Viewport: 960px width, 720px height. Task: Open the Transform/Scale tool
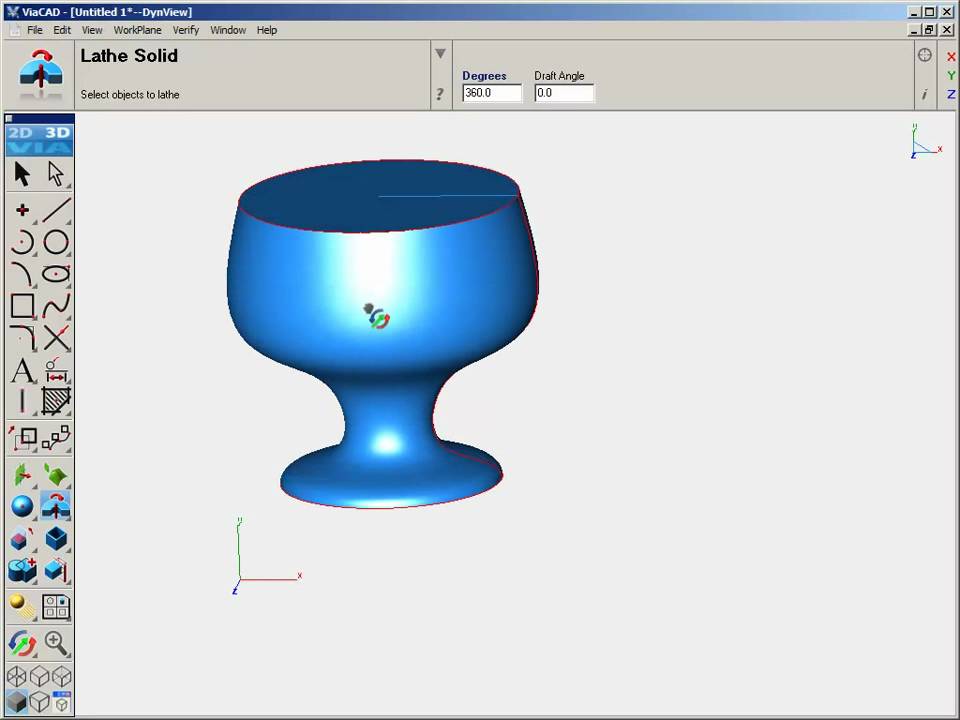tap(23, 437)
